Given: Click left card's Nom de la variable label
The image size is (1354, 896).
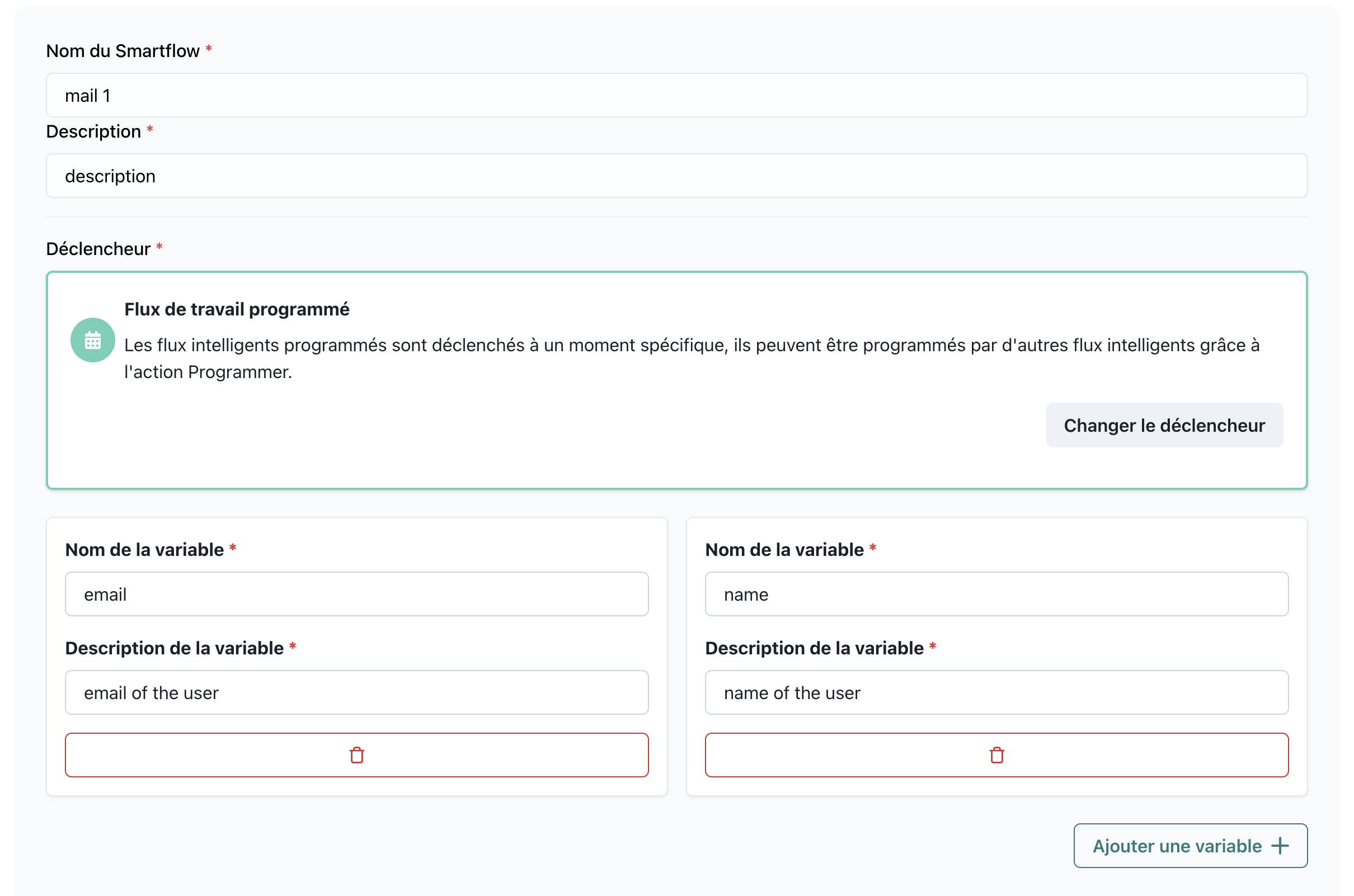Looking at the screenshot, I should point(144,550).
